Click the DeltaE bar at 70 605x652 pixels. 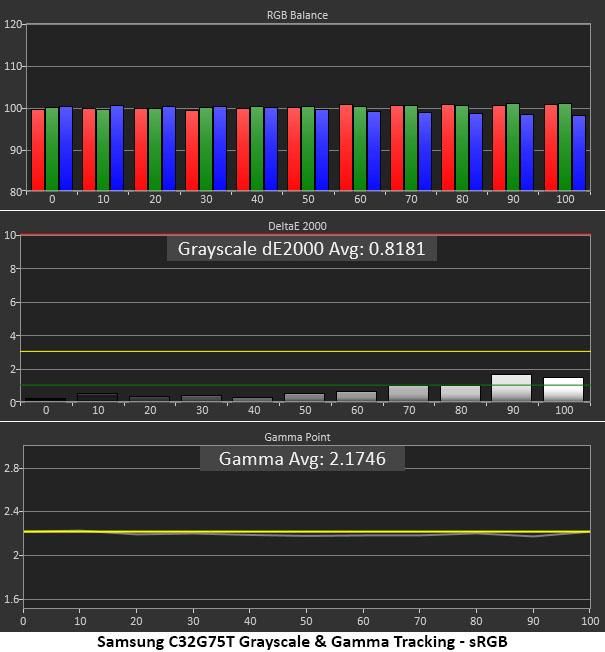pos(408,394)
